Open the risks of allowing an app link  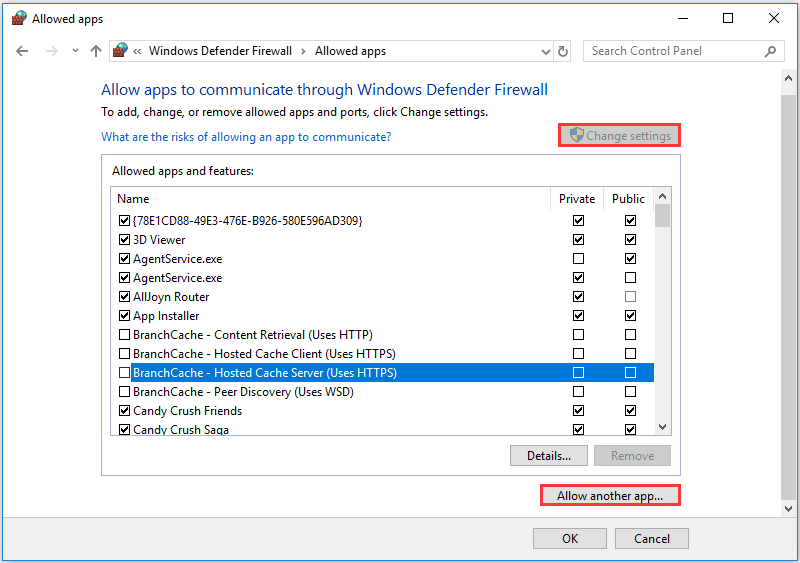point(246,137)
